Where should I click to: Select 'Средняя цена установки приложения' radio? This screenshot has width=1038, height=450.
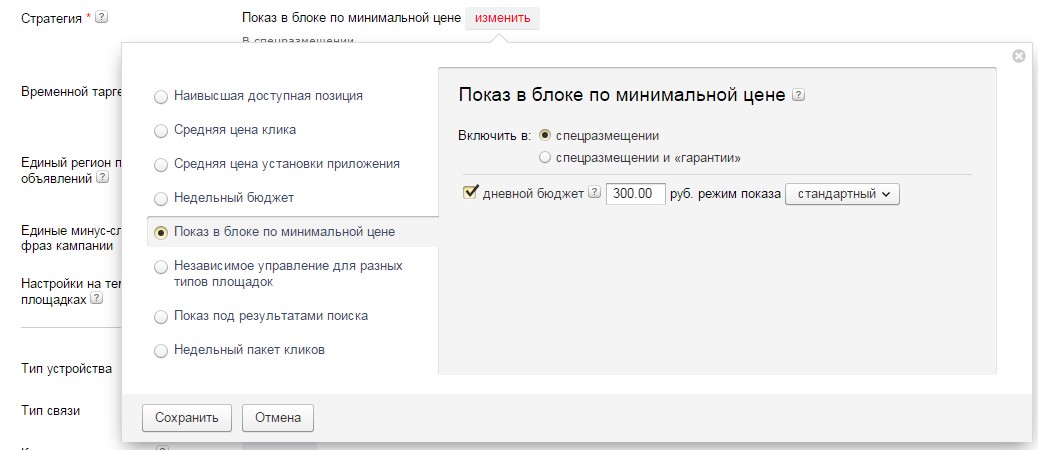click(x=161, y=165)
